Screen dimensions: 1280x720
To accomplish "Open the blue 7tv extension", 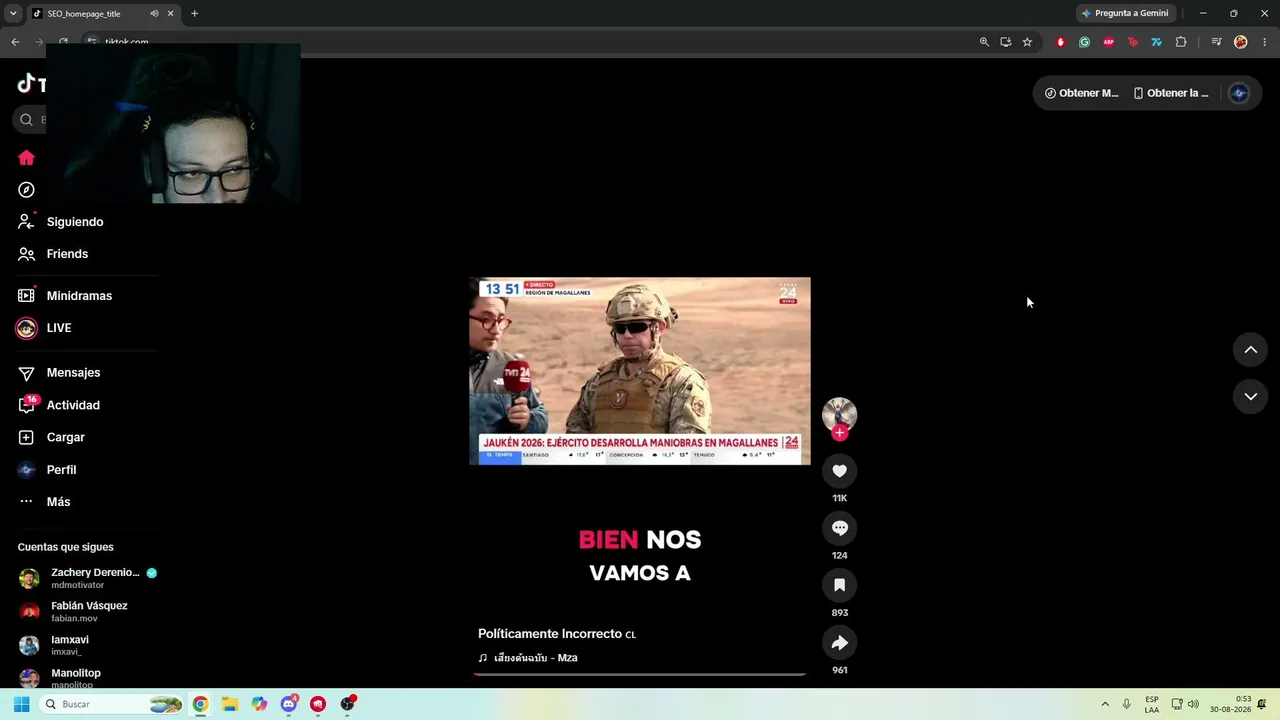I will (x=1157, y=42).
